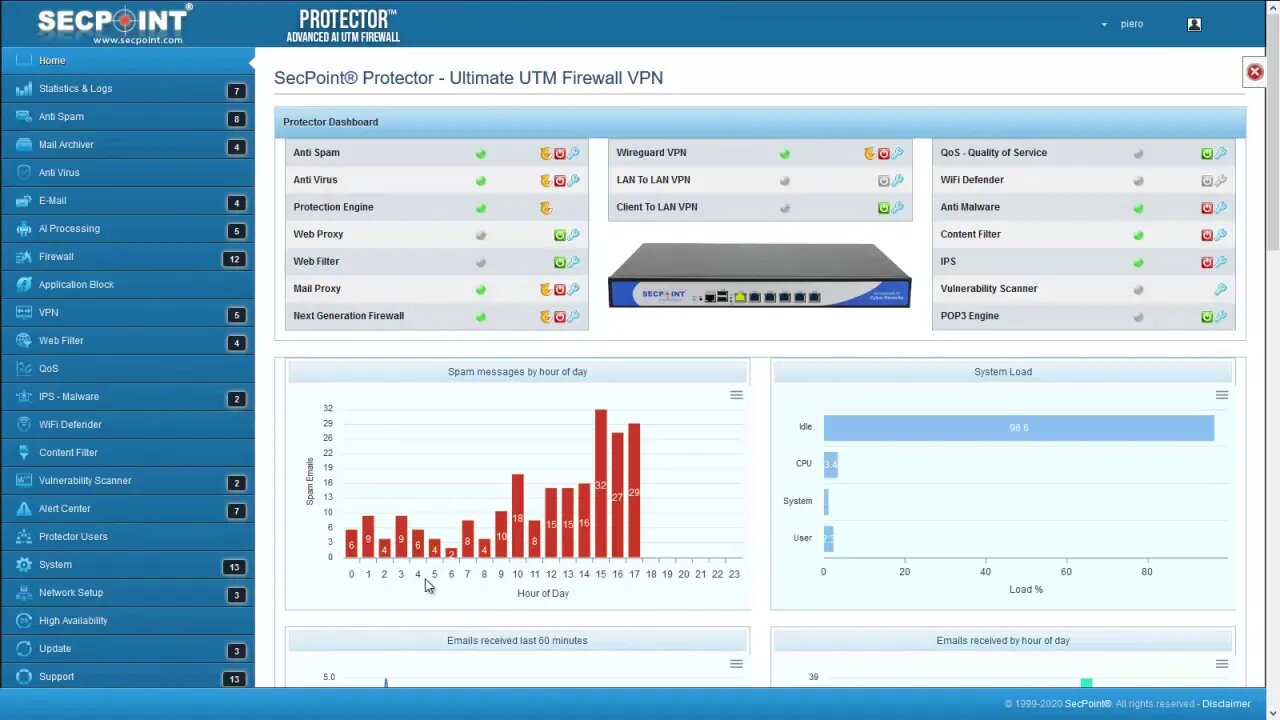Select Home in sidebar
The image size is (1280, 720).
(127, 60)
